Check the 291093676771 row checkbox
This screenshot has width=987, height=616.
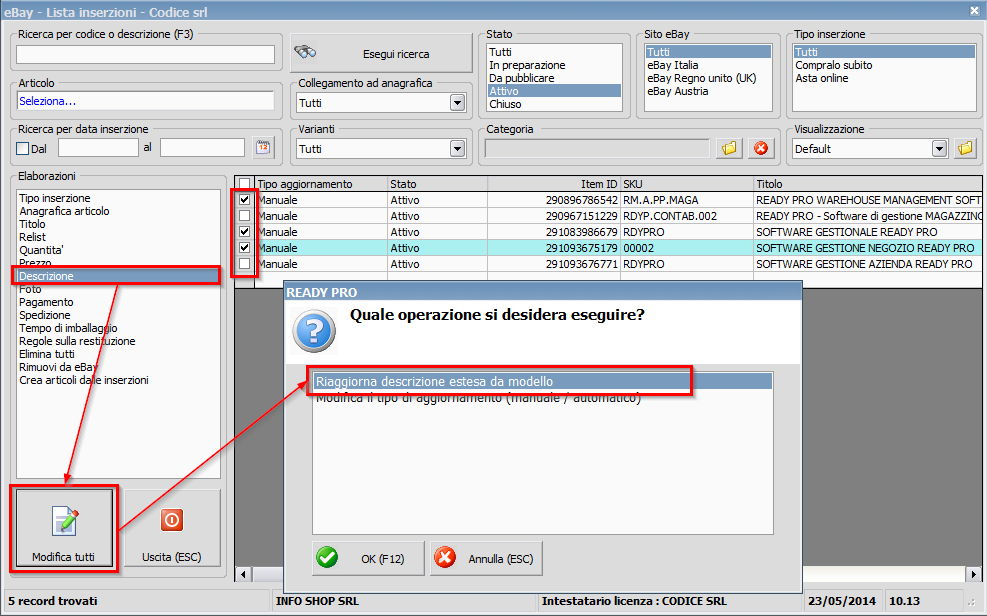[244, 264]
